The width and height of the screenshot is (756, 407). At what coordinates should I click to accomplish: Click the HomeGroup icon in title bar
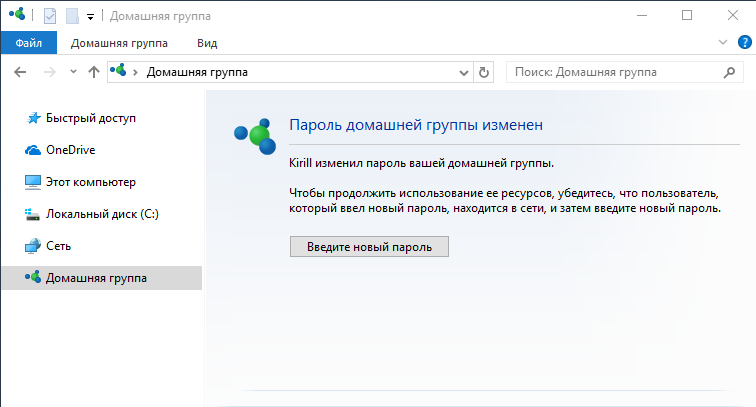17,14
